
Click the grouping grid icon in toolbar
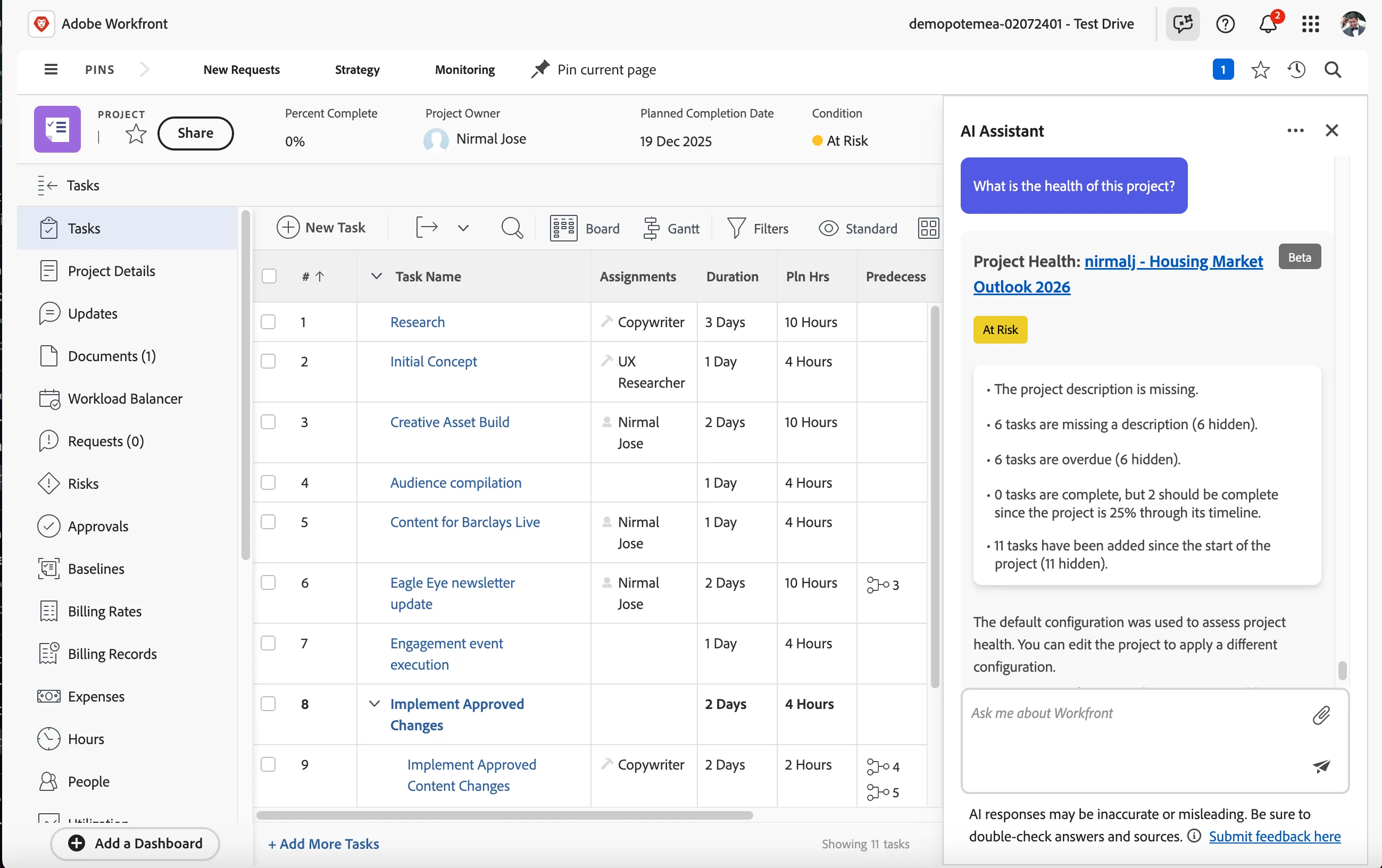[928, 228]
